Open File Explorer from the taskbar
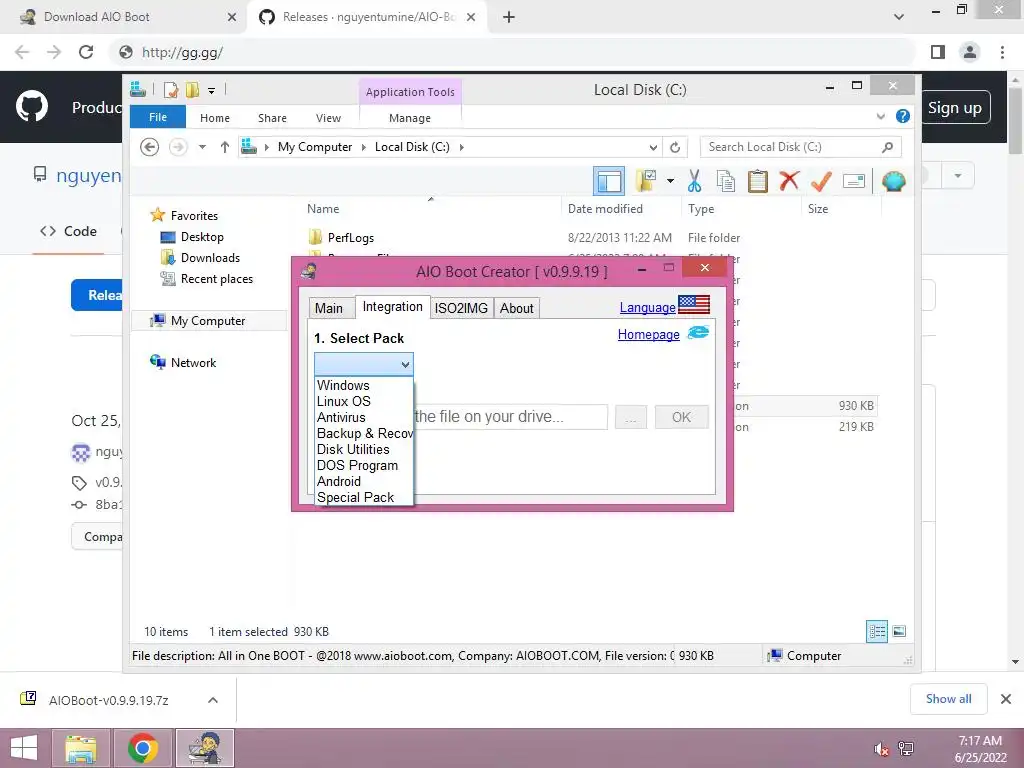The height and width of the screenshot is (768, 1024). [81, 748]
